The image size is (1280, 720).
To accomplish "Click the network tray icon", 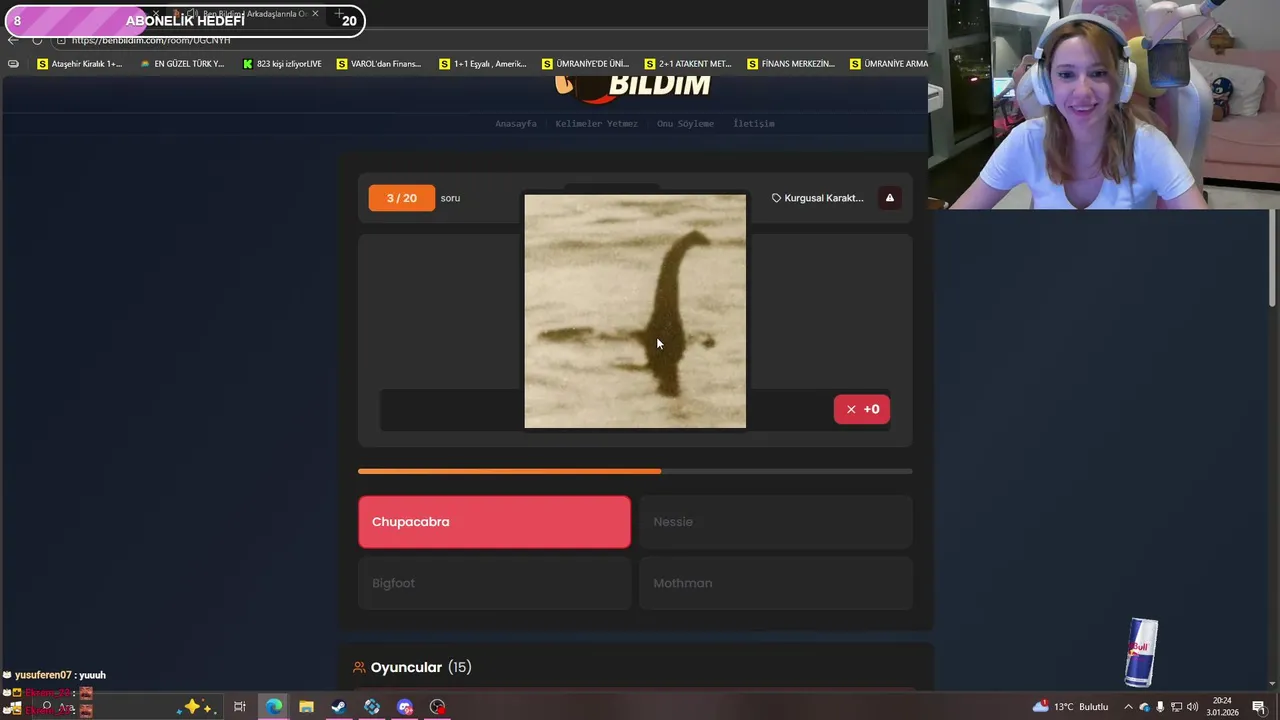I will (1176, 707).
